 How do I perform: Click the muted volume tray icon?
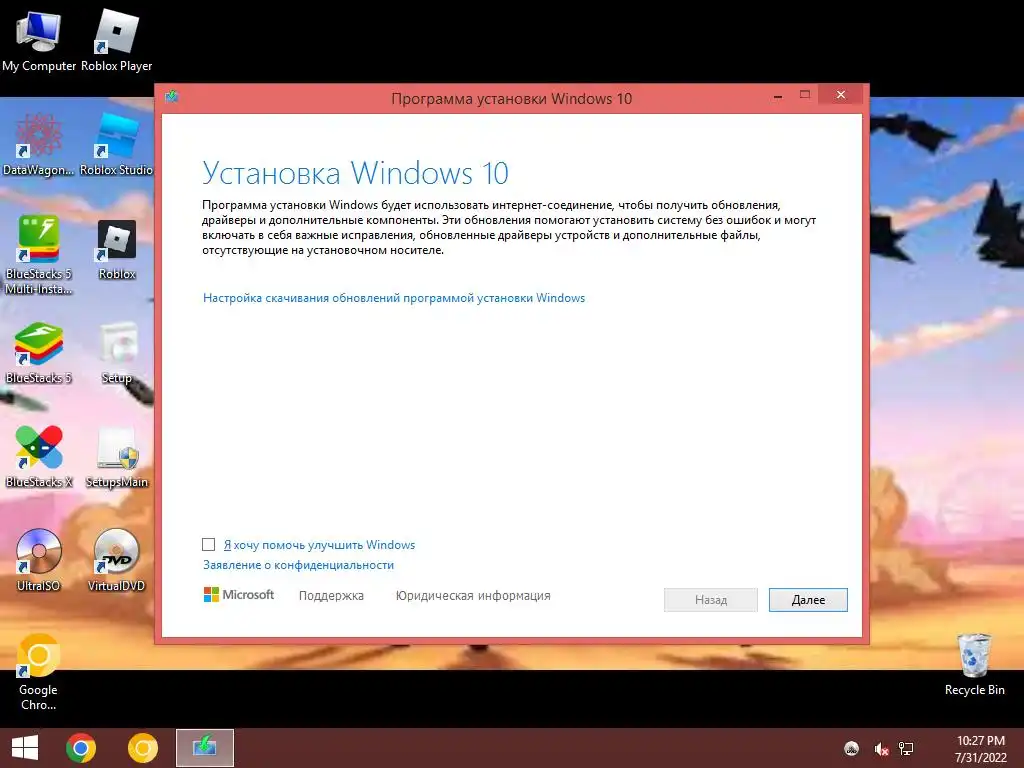(881, 749)
